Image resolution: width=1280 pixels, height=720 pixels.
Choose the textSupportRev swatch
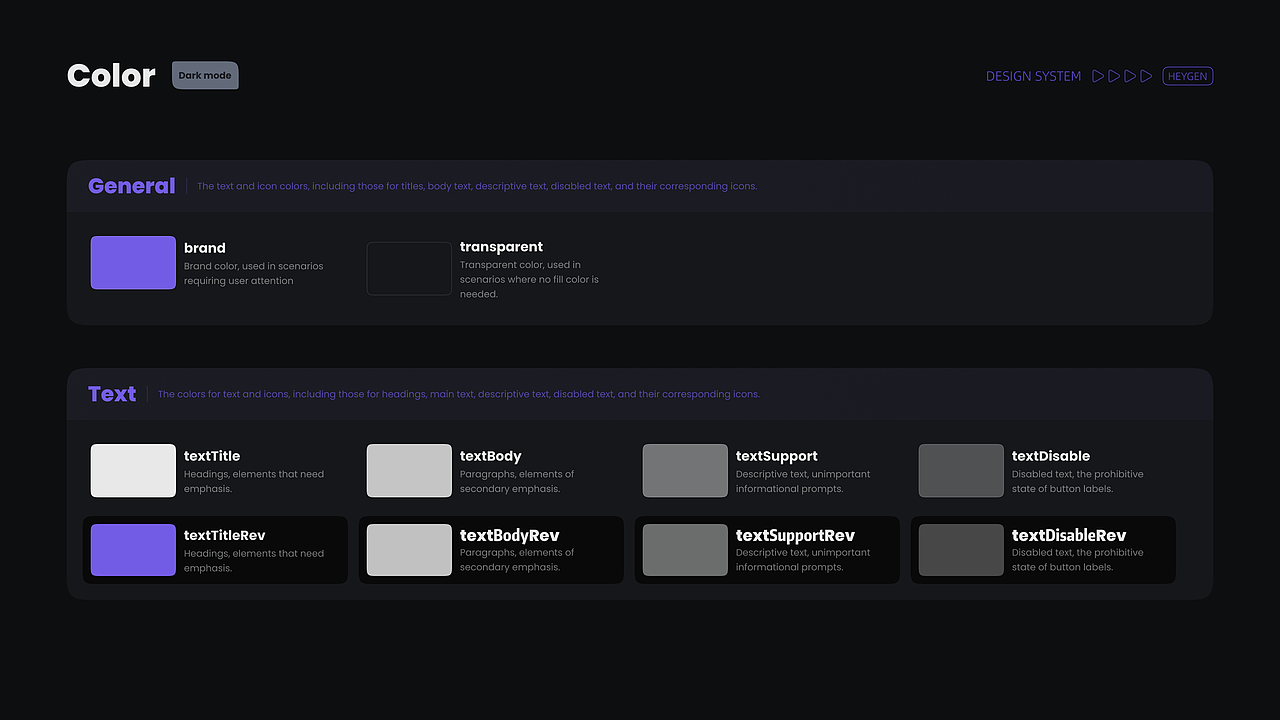(685, 550)
